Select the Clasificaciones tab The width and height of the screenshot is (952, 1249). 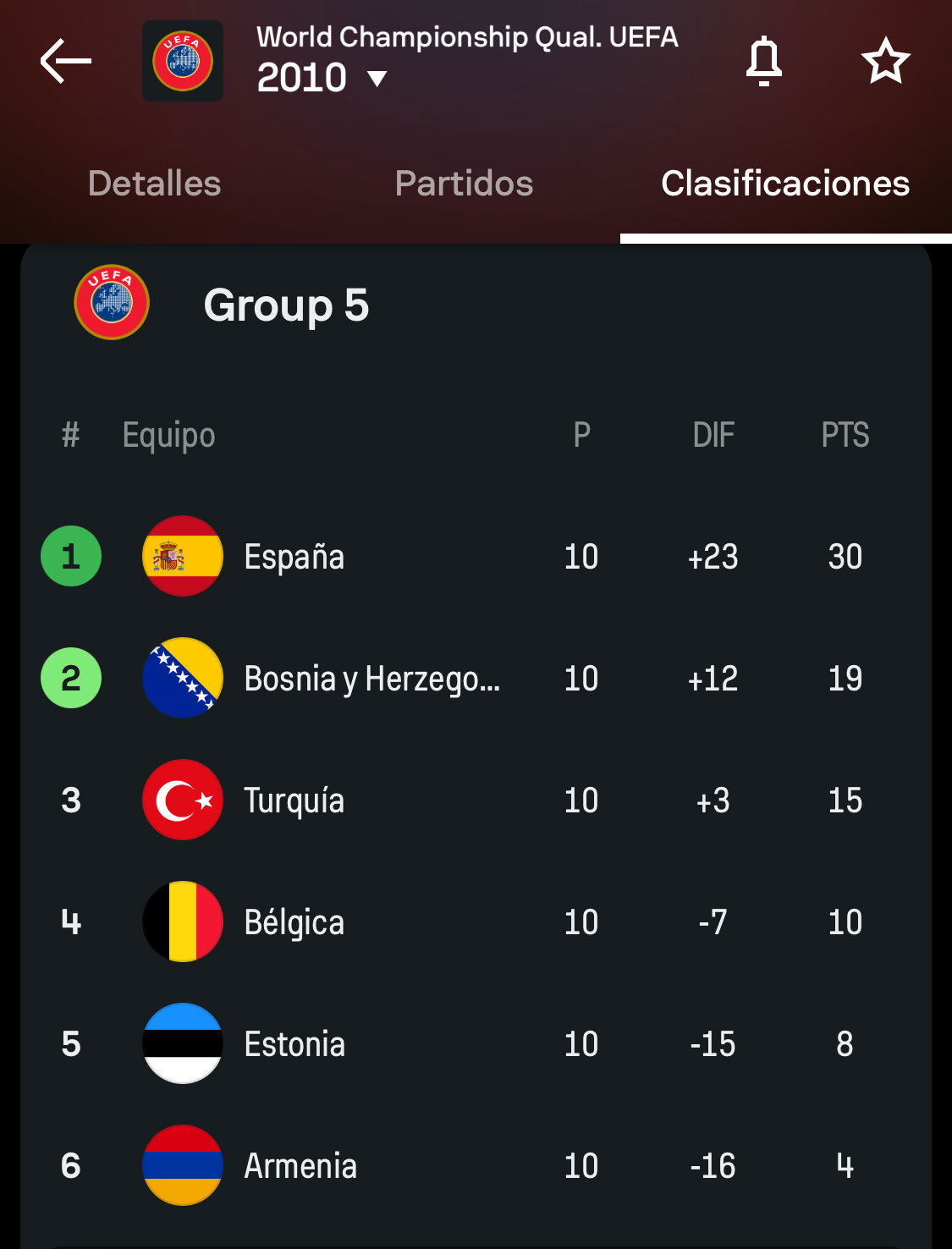coord(785,184)
